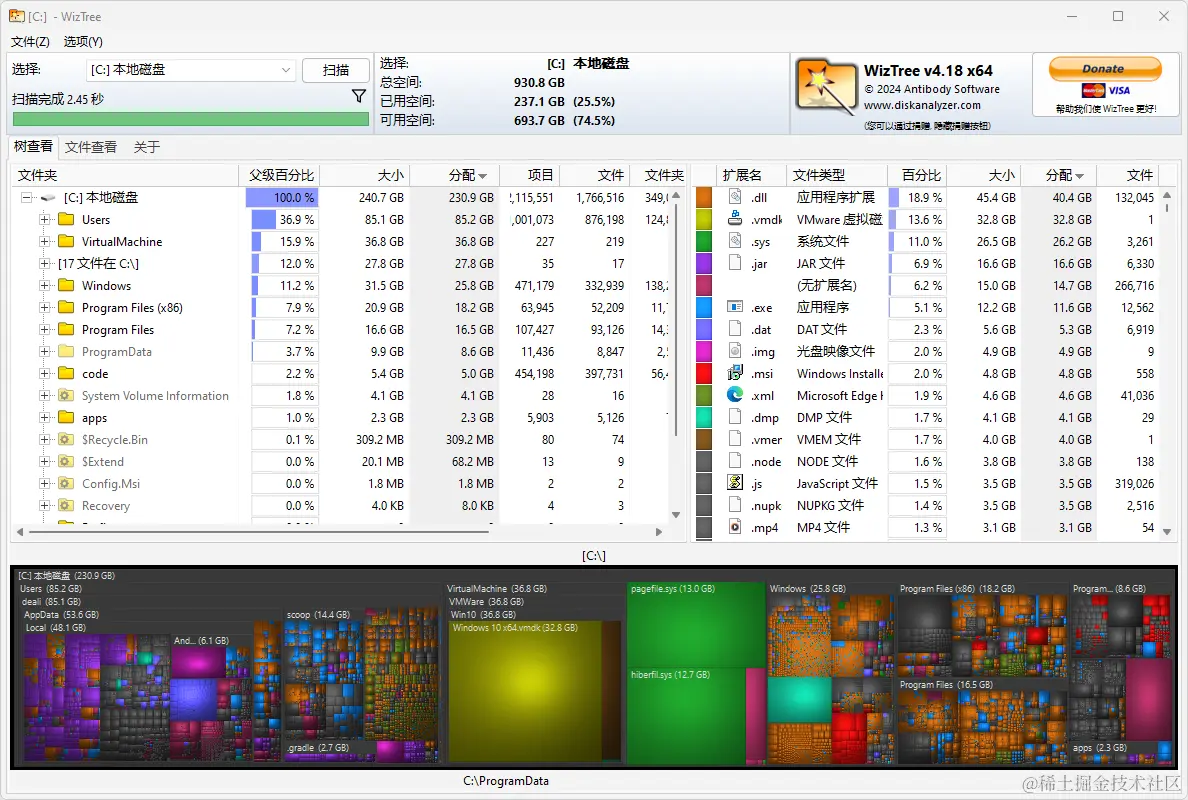The height and width of the screenshot is (800, 1188).
Task: Open the 文件(Z) menu
Action: [x=30, y=42]
